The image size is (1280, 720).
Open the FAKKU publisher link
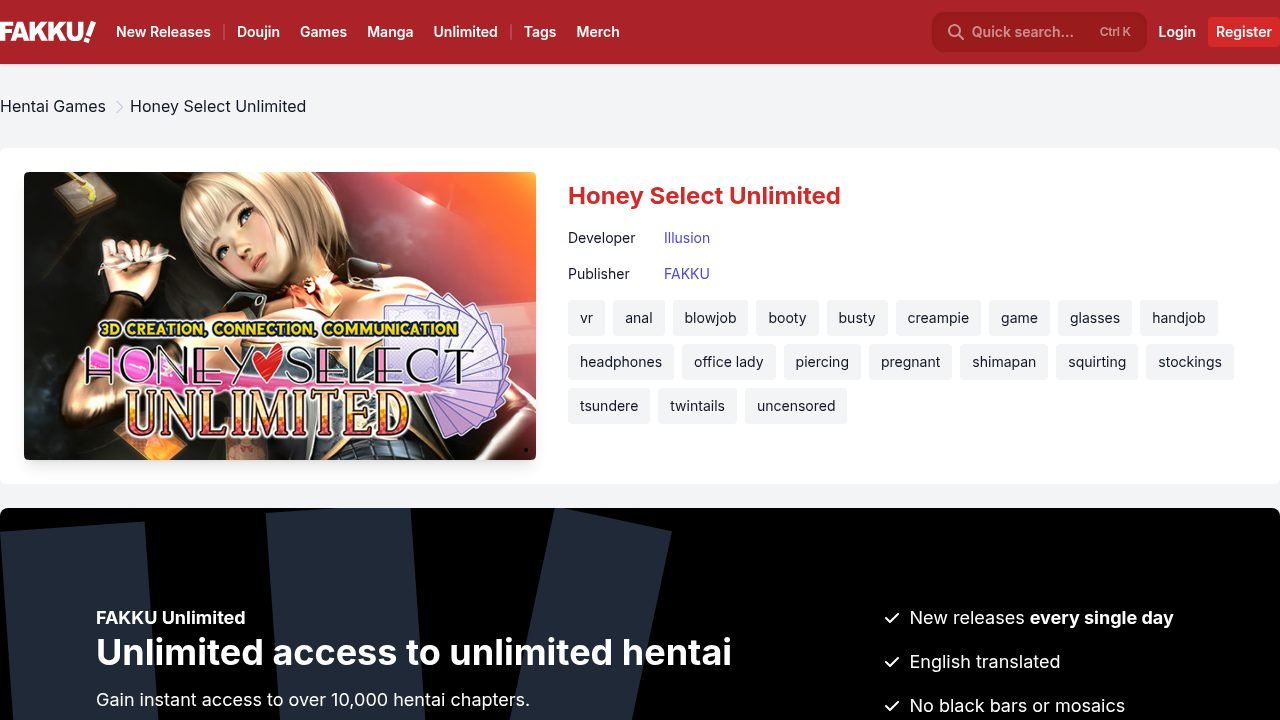pos(687,274)
